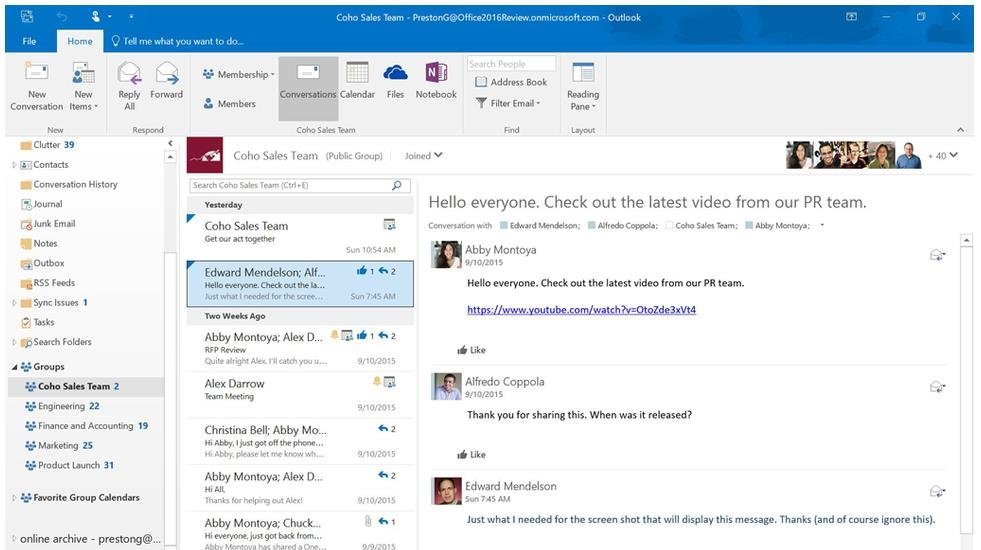Image resolution: width=981 pixels, height=550 pixels.
Task: Switch to the Home ribbon tab
Action: pos(80,41)
